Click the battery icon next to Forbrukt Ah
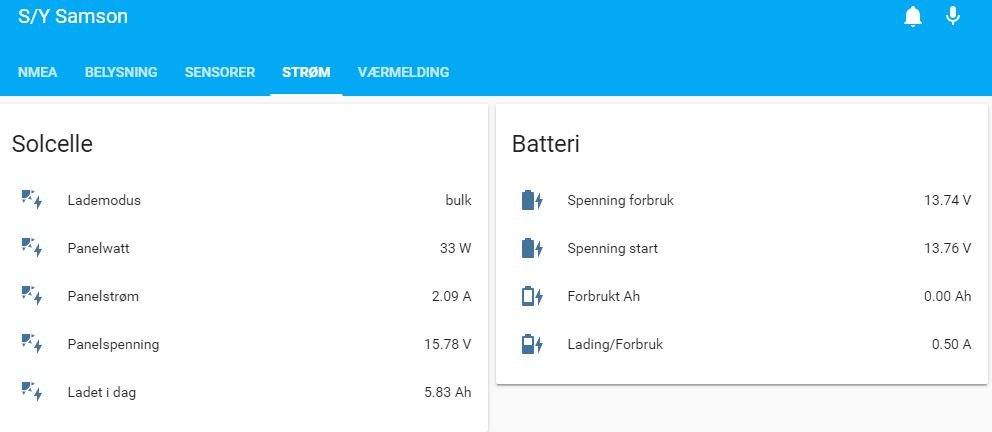This screenshot has width=992, height=432. (x=532, y=296)
